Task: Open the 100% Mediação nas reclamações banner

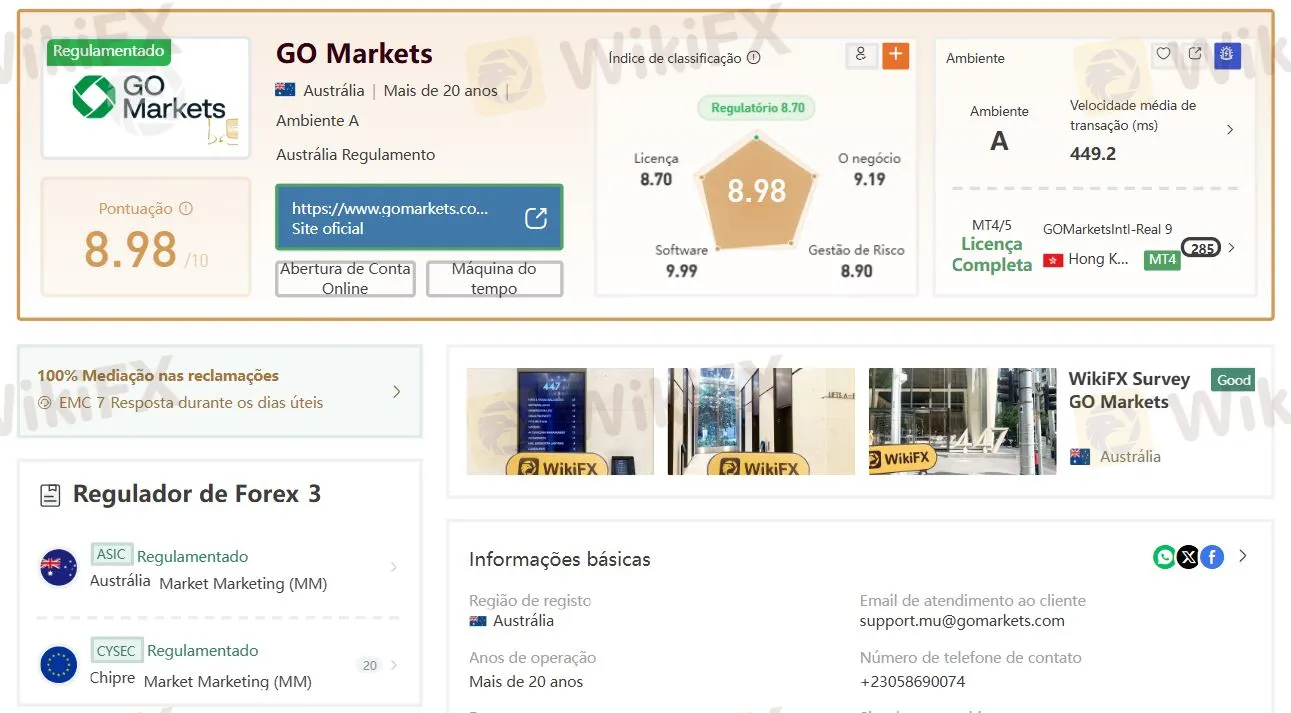Action: (220, 391)
